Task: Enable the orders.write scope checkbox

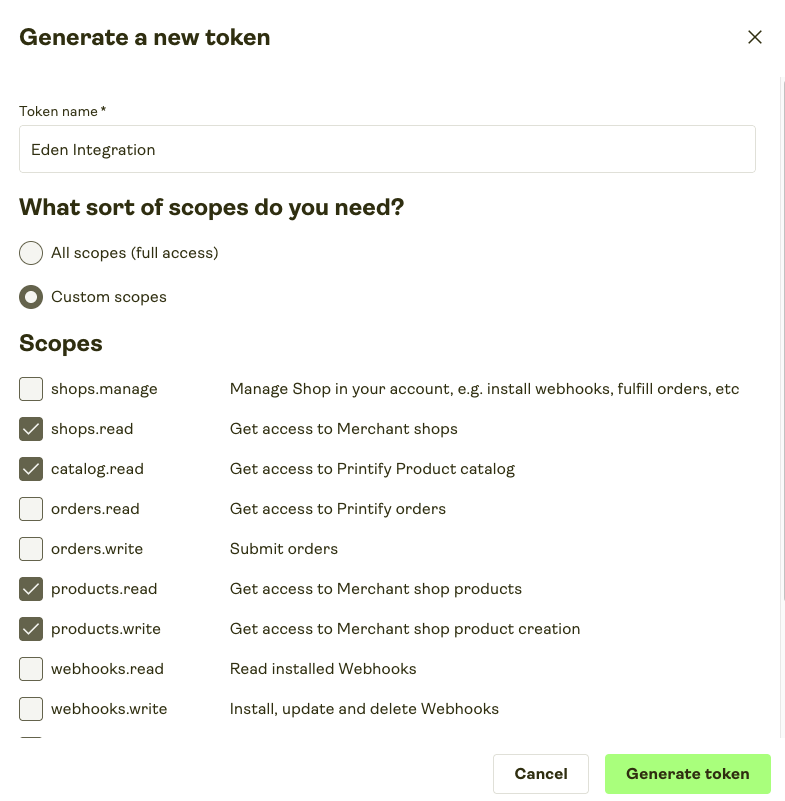Action: coord(31,549)
